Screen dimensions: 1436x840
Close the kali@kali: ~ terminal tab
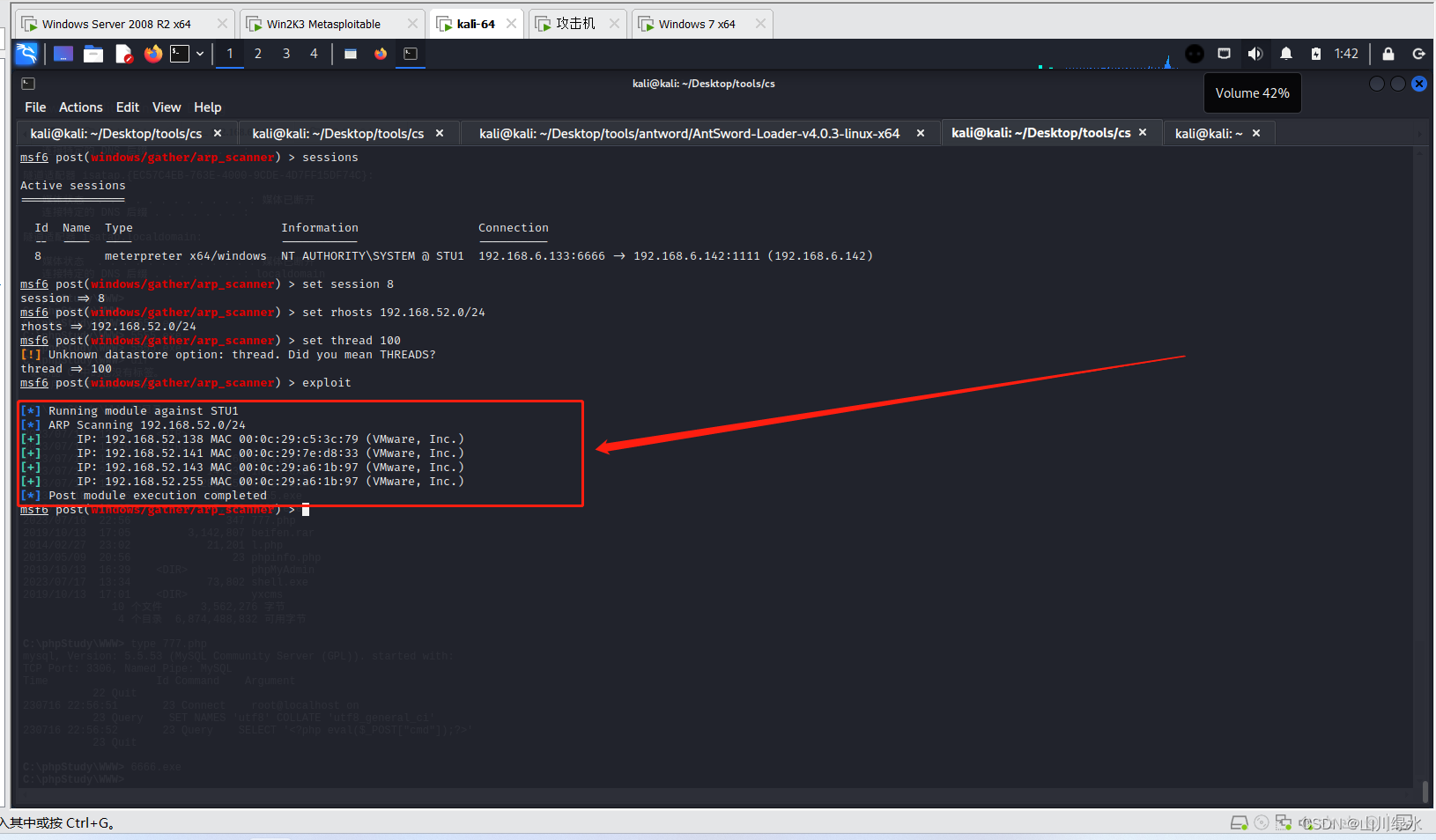[1256, 134]
